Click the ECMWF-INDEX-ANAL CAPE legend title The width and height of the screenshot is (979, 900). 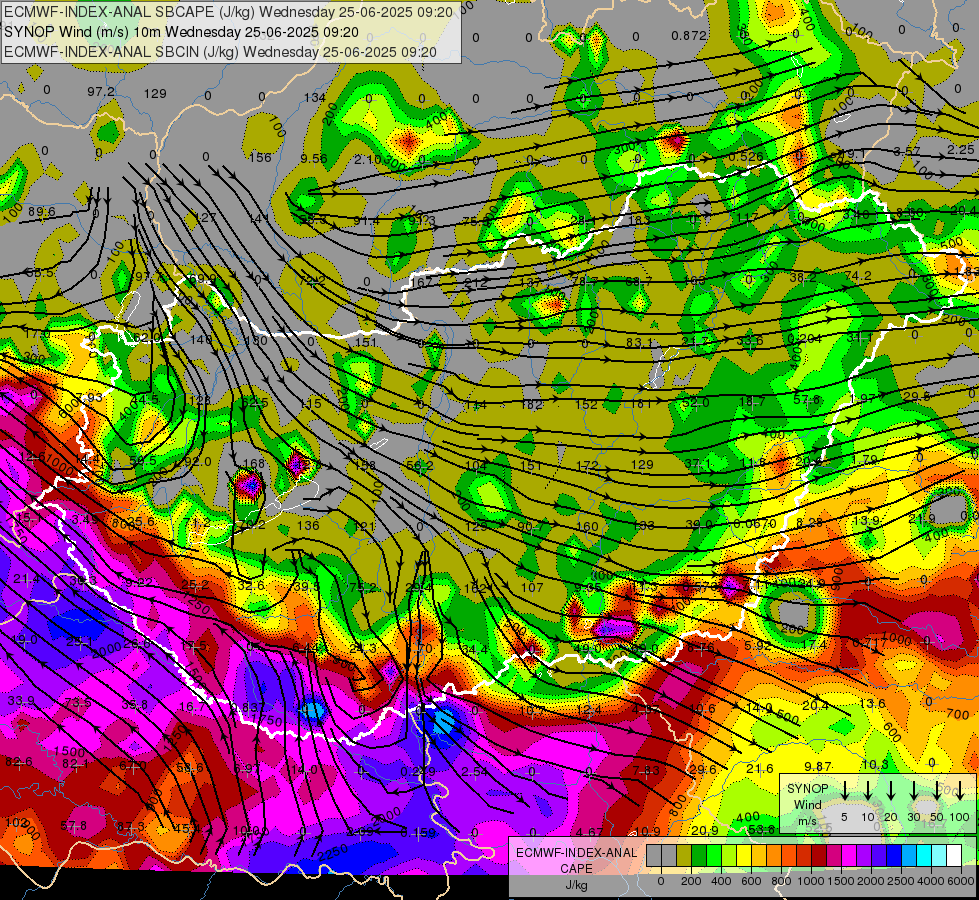[x=576, y=860]
